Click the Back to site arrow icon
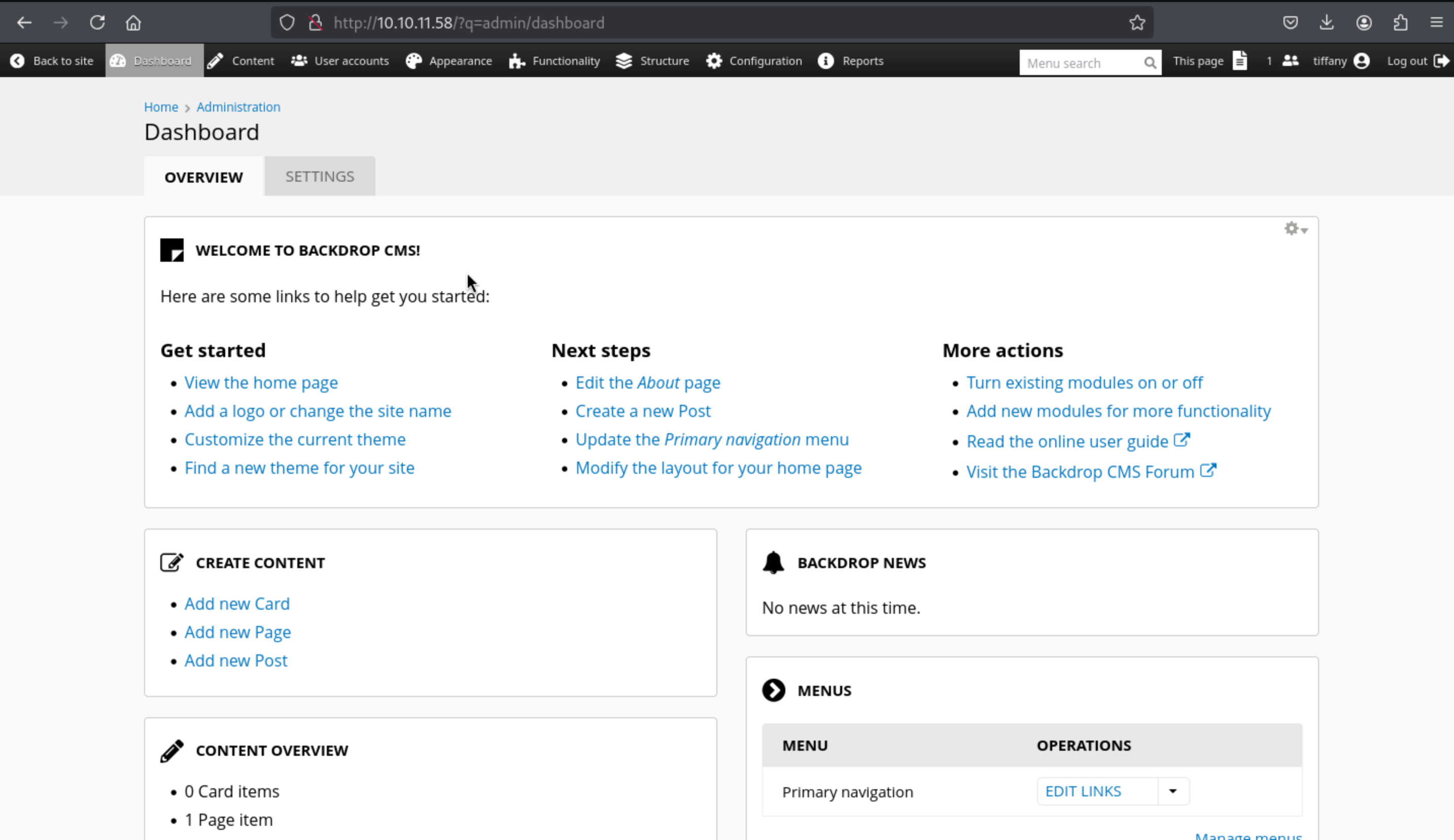 17,60
